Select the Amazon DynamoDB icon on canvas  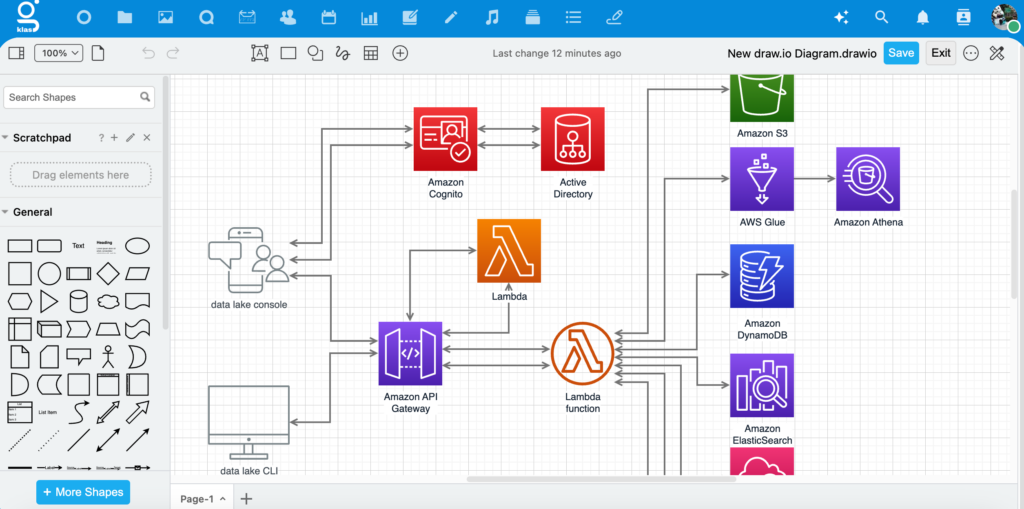point(762,276)
